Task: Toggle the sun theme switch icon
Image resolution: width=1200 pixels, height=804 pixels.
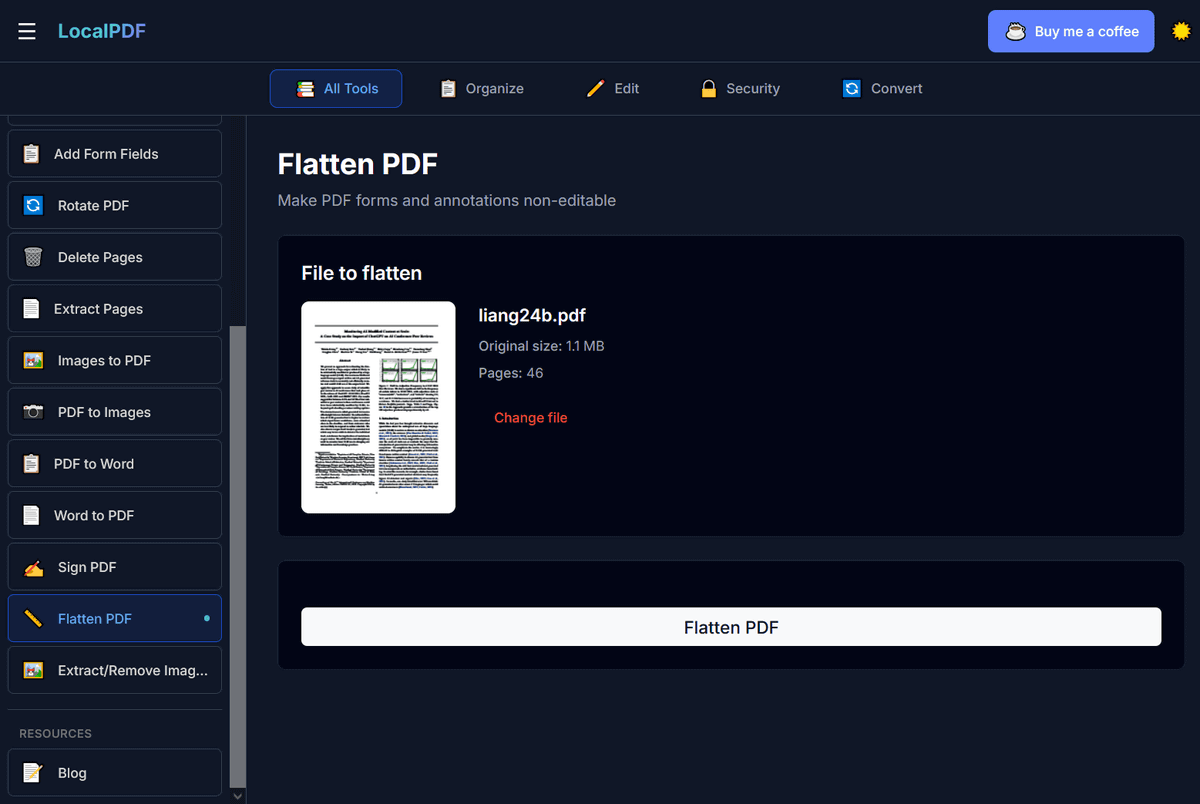Action: coord(1181,31)
